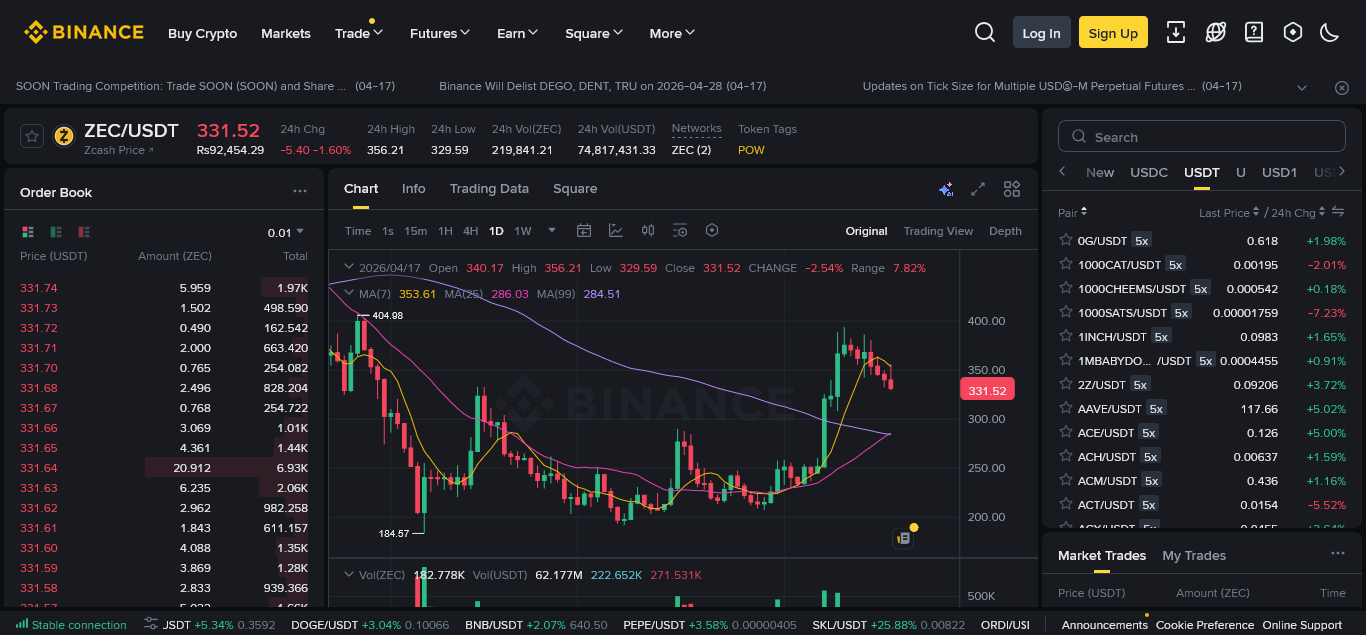Open candlestick chart style icon

click(648, 231)
